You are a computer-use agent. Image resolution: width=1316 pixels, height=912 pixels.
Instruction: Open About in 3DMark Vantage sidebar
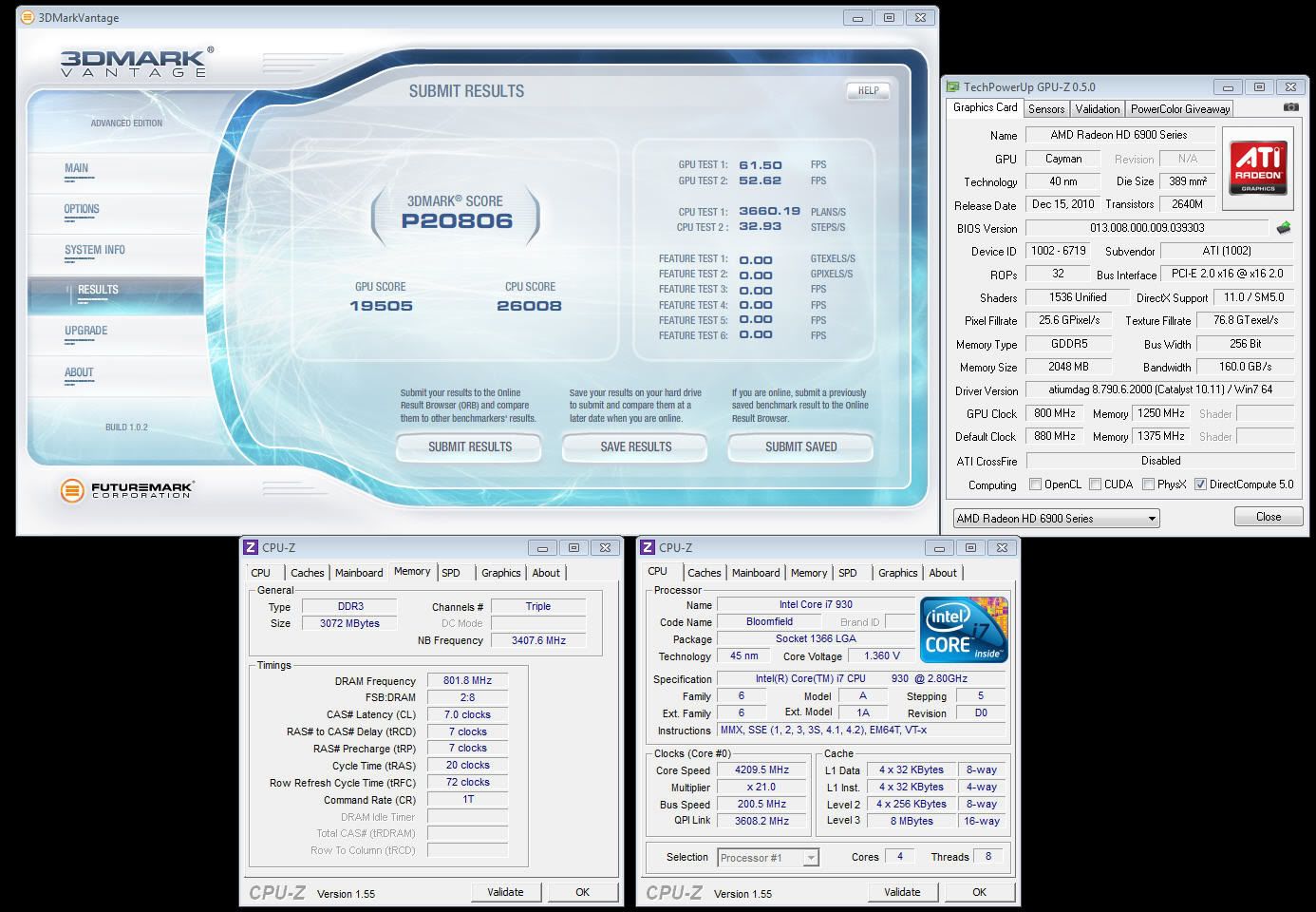point(80,372)
